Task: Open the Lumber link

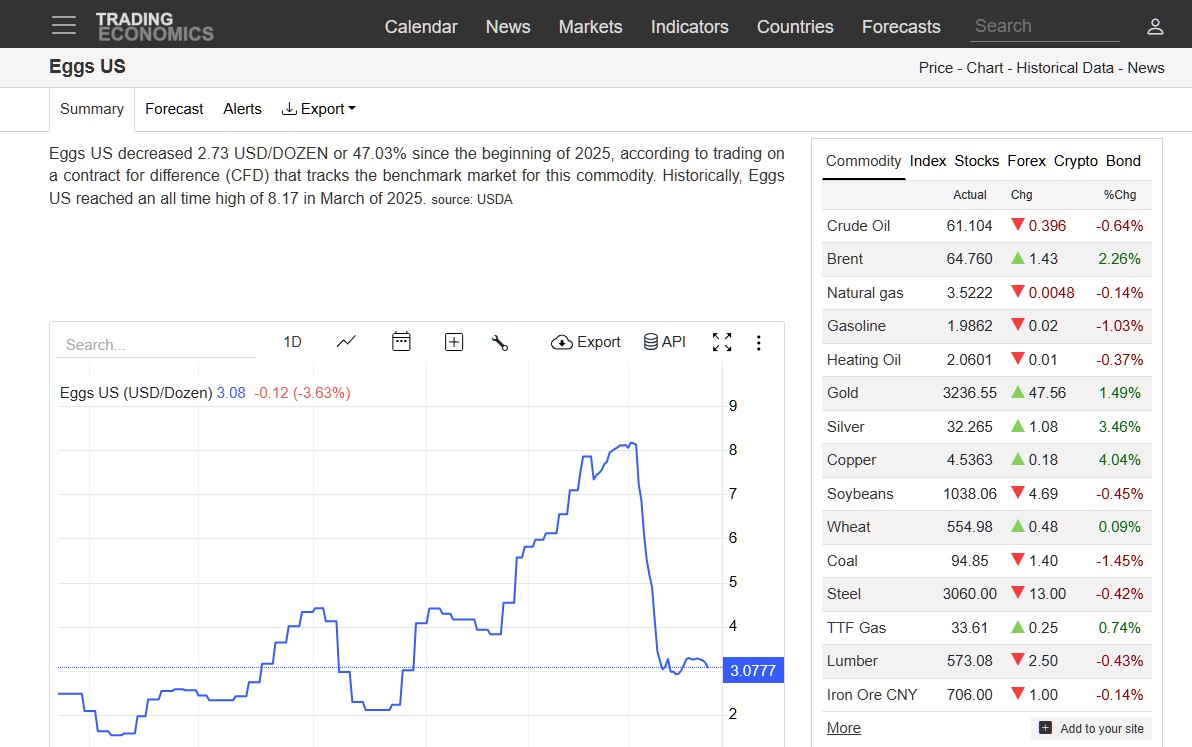Action: (852, 661)
